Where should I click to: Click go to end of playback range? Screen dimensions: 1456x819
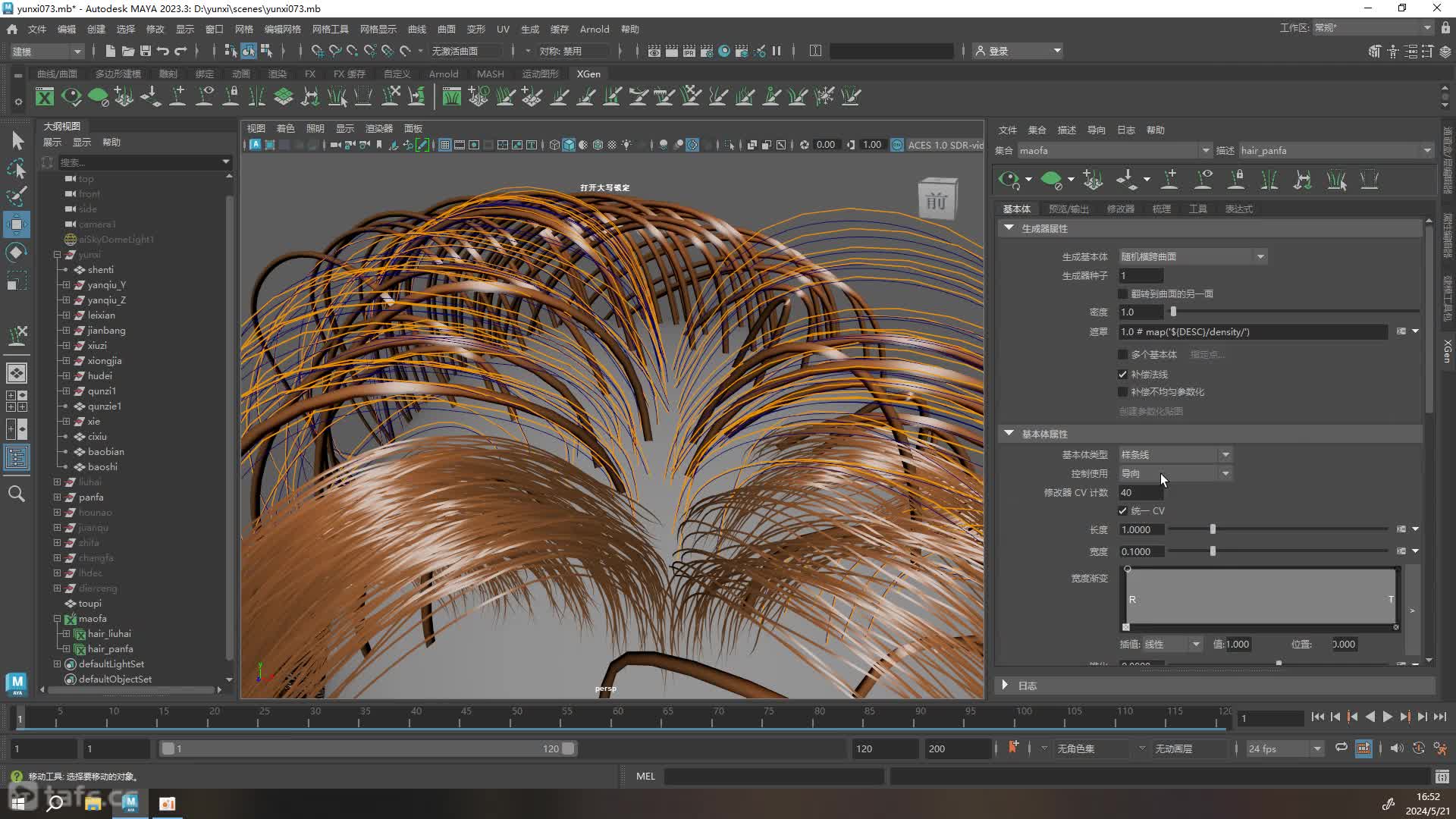point(1439,717)
